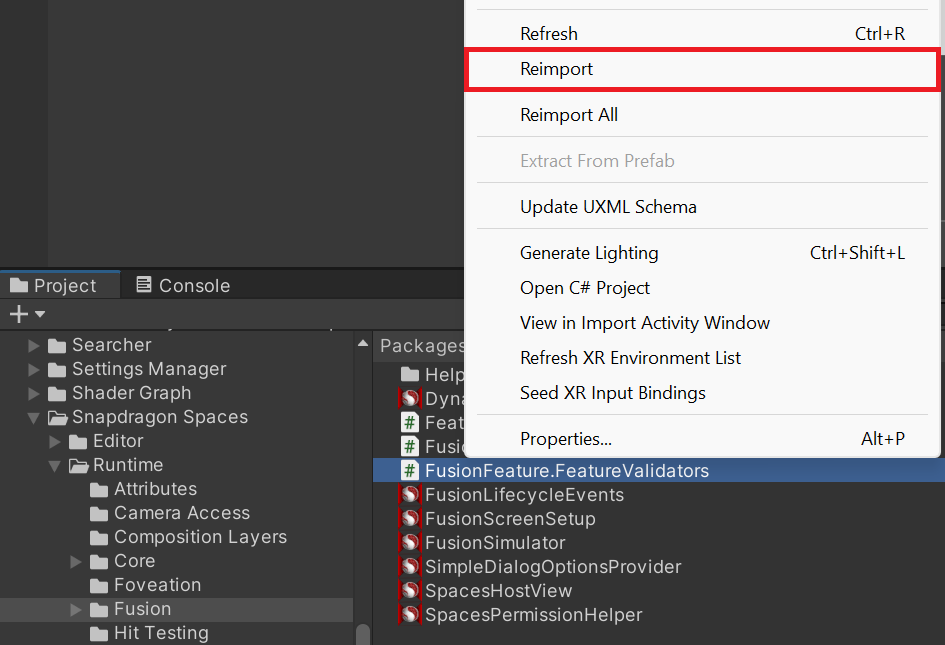Viewport: 945px width, 645px height.
Task: Expand the Fusion folder arrow
Action: (76, 610)
